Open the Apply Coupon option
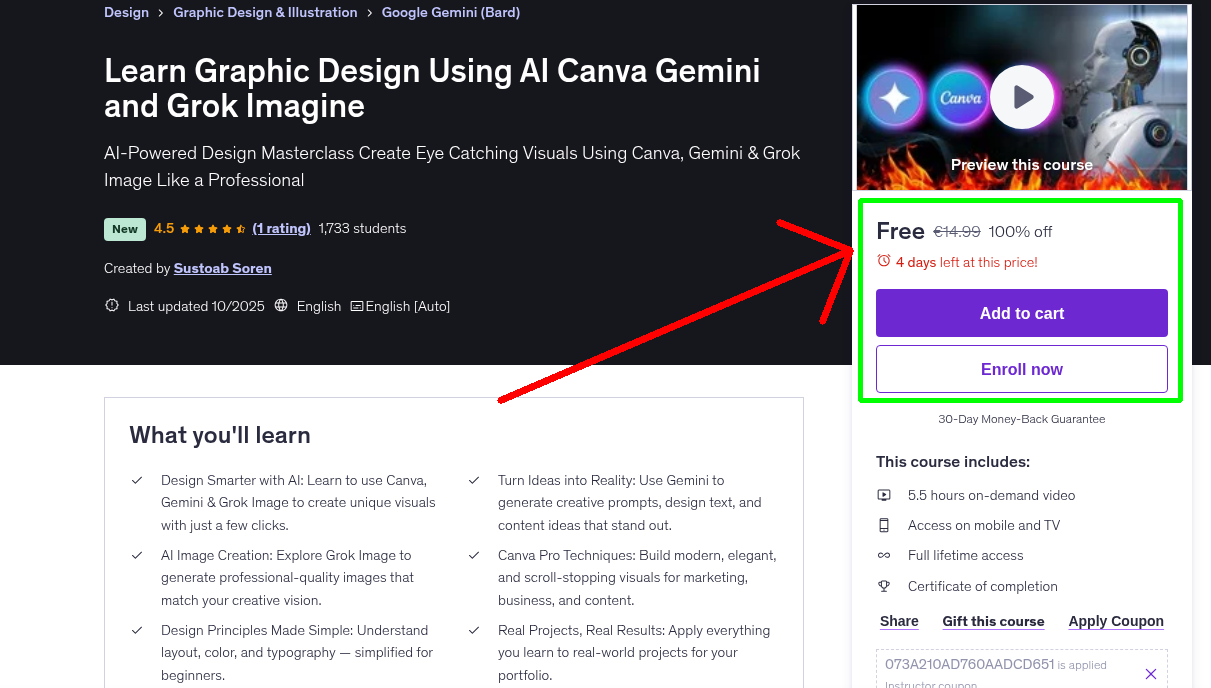Screen dimensions: 1211x688 click(x=1116, y=621)
